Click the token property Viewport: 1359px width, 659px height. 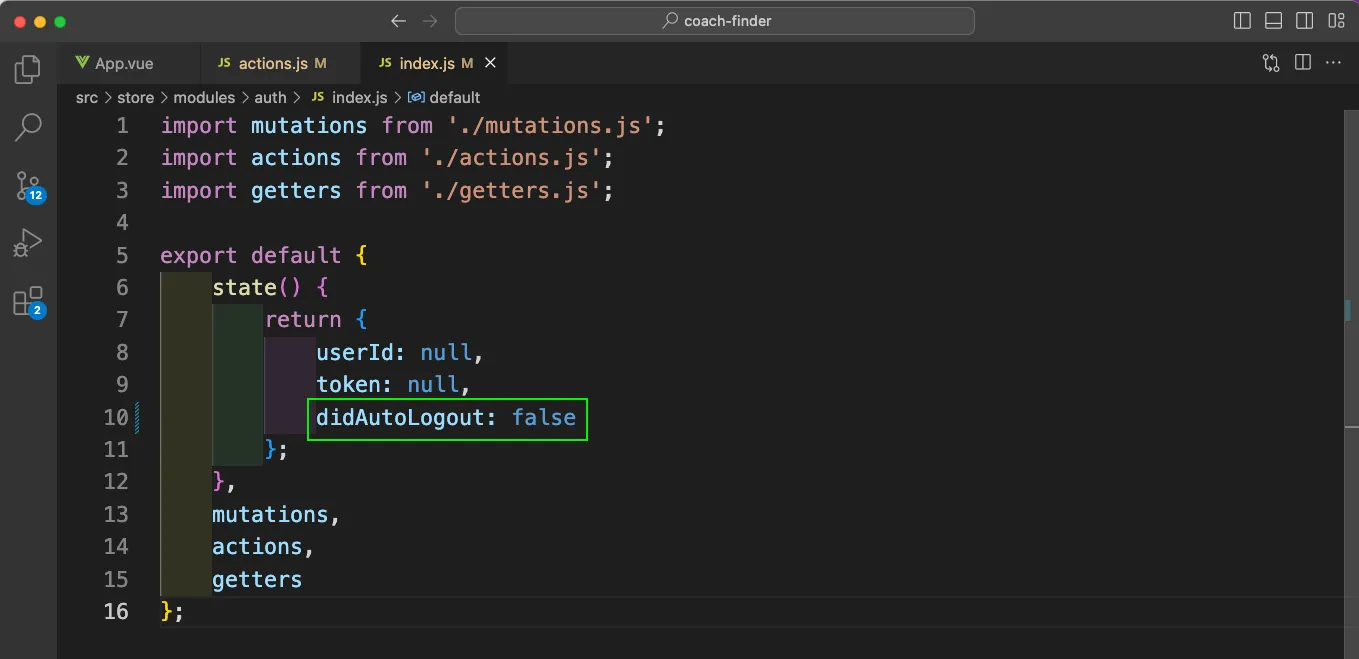click(348, 384)
